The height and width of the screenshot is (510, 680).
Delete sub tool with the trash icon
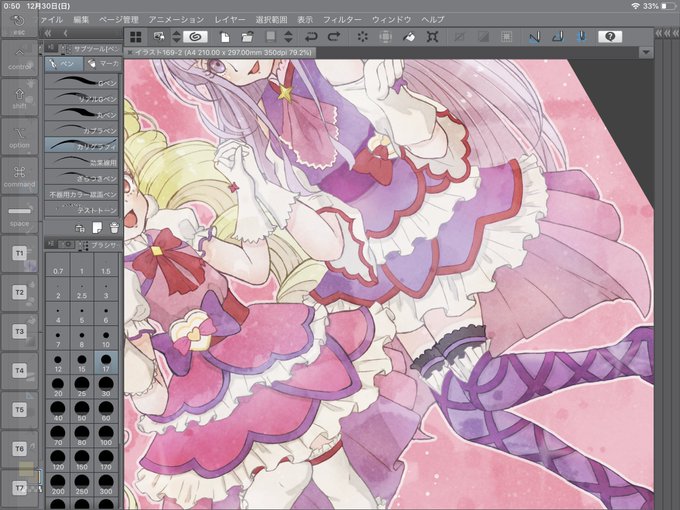click(x=114, y=228)
